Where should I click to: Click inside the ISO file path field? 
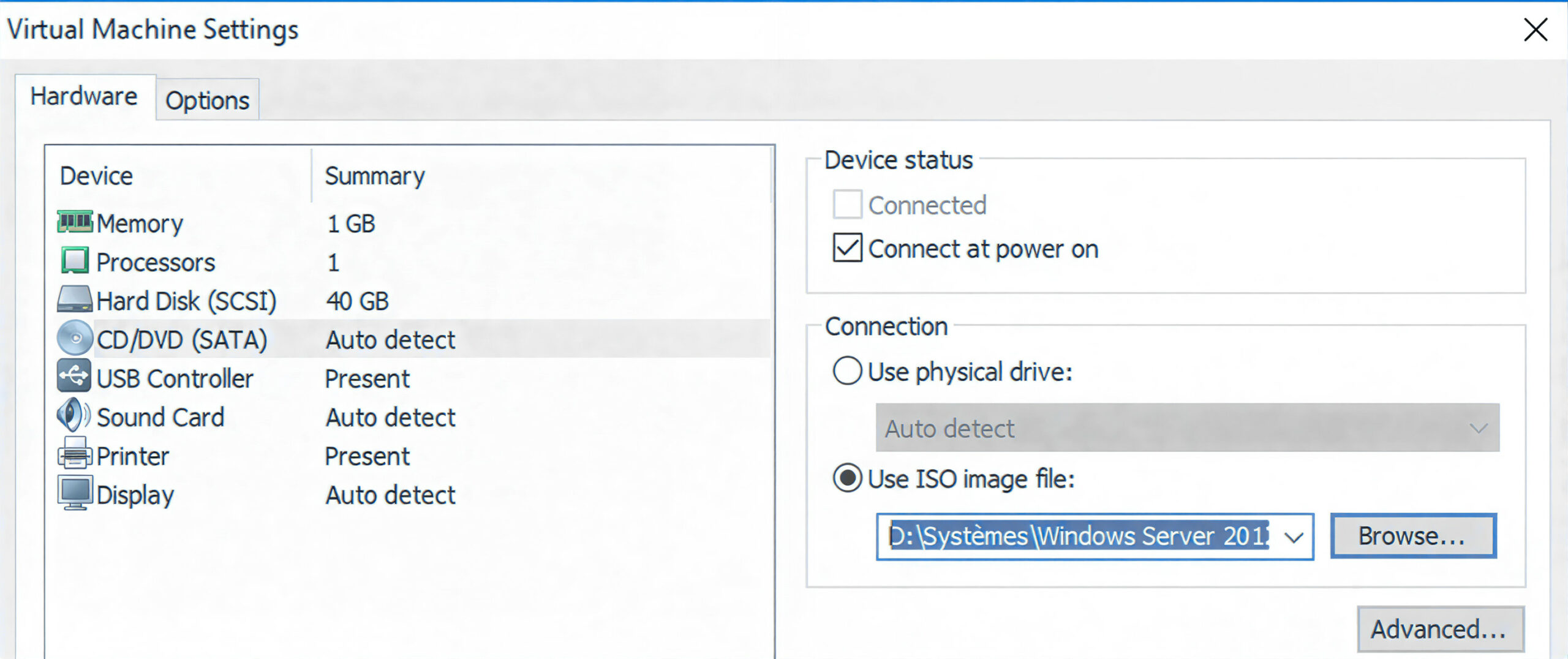pyautogui.click(x=1078, y=537)
